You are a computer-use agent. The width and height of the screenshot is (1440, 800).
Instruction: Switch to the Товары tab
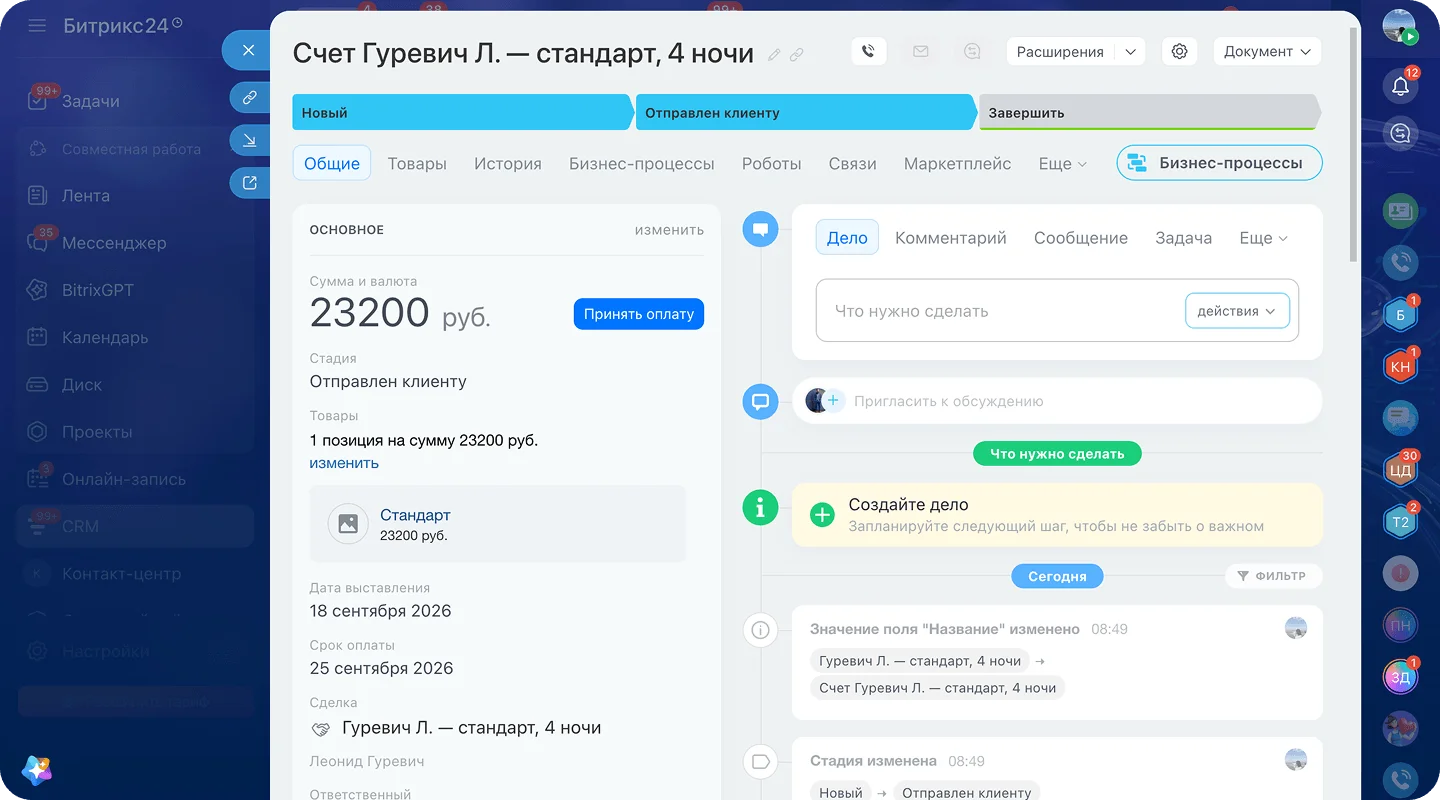[417, 164]
